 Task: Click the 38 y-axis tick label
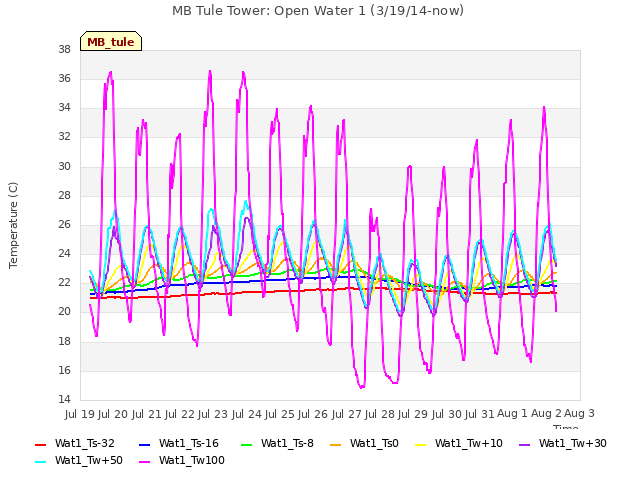pyautogui.click(x=64, y=49)
